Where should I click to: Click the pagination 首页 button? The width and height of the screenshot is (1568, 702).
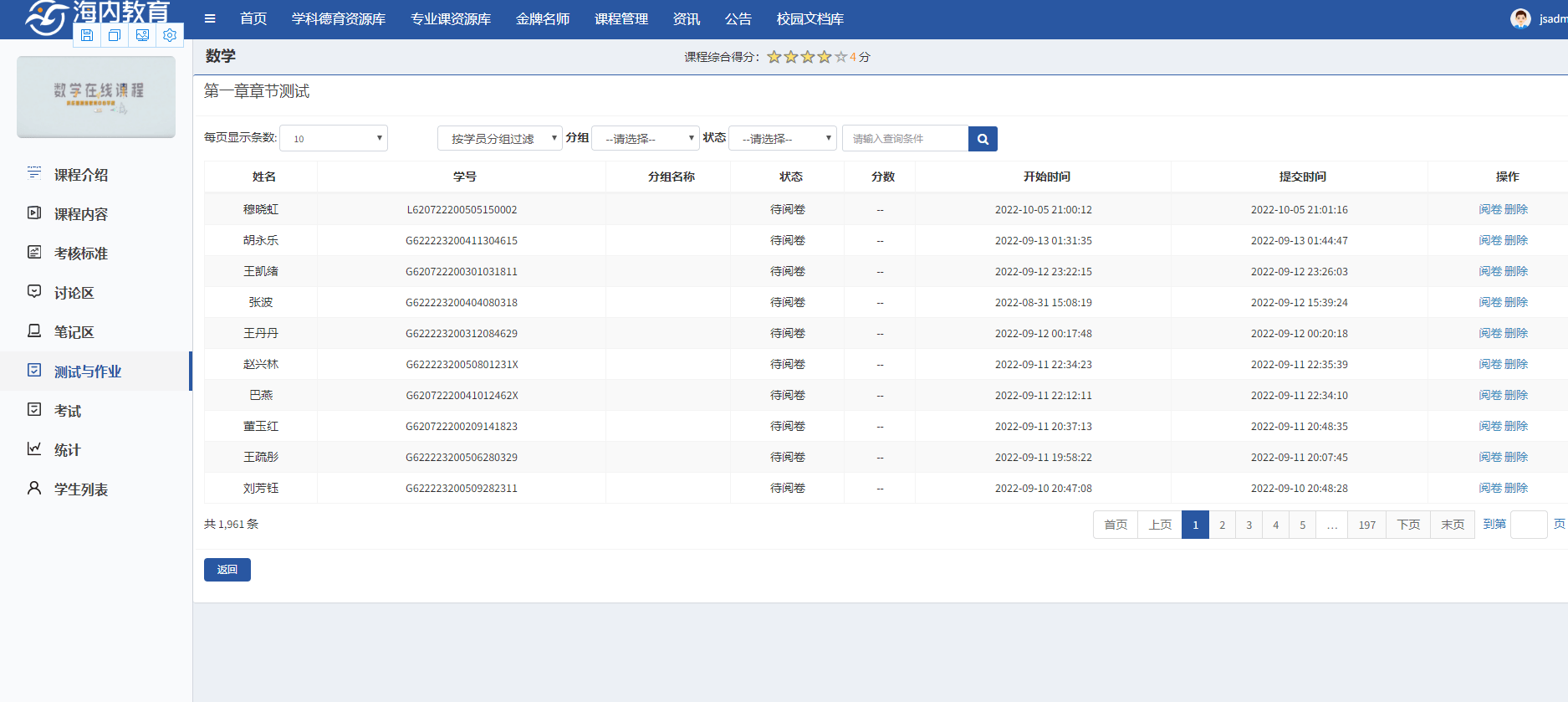pyautogui.click(x=1116, y=525)
